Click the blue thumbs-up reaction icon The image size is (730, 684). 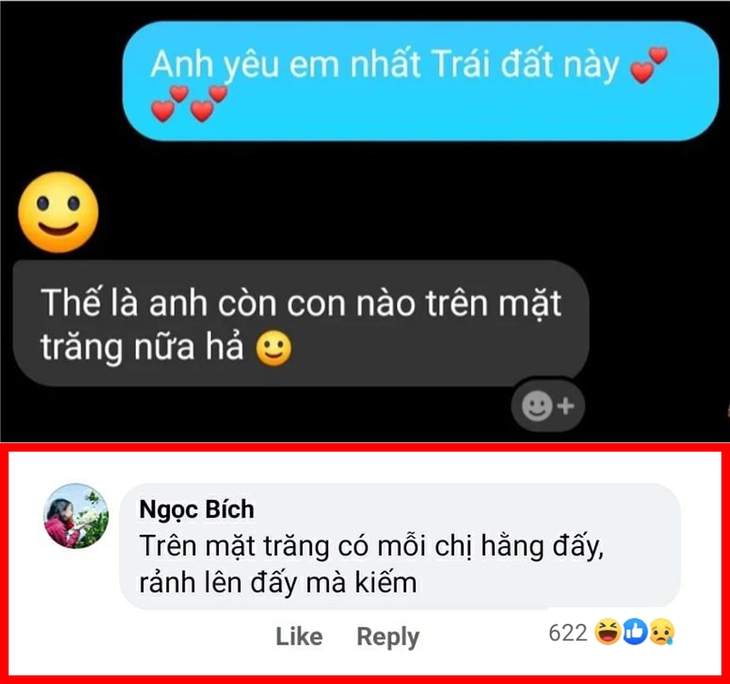point(634,632)
